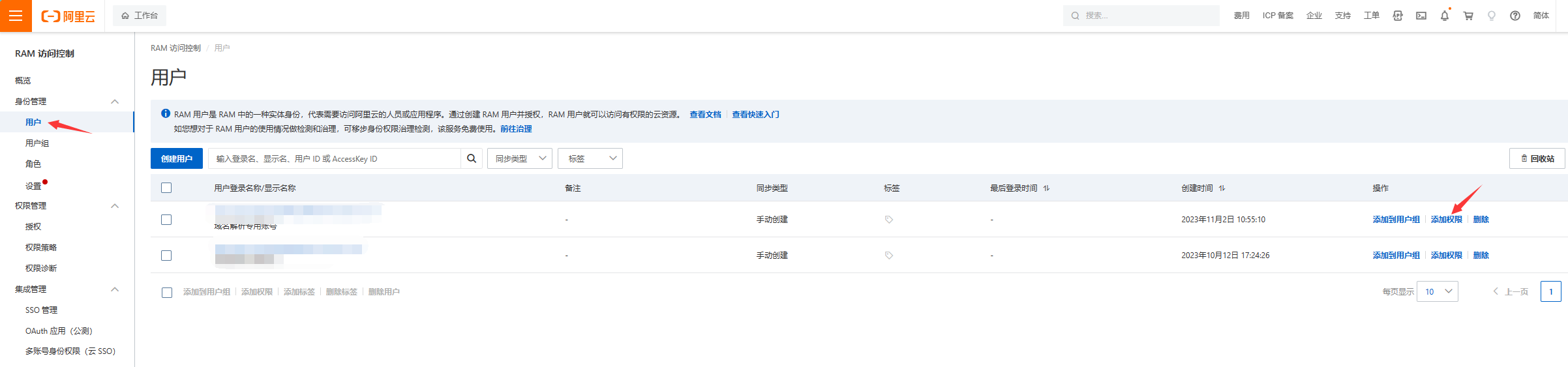Viewport: 1568px width, 367px height.
Task: Click the tag icon in first user row
Action: pyautogui.click(x=888, y=220)
